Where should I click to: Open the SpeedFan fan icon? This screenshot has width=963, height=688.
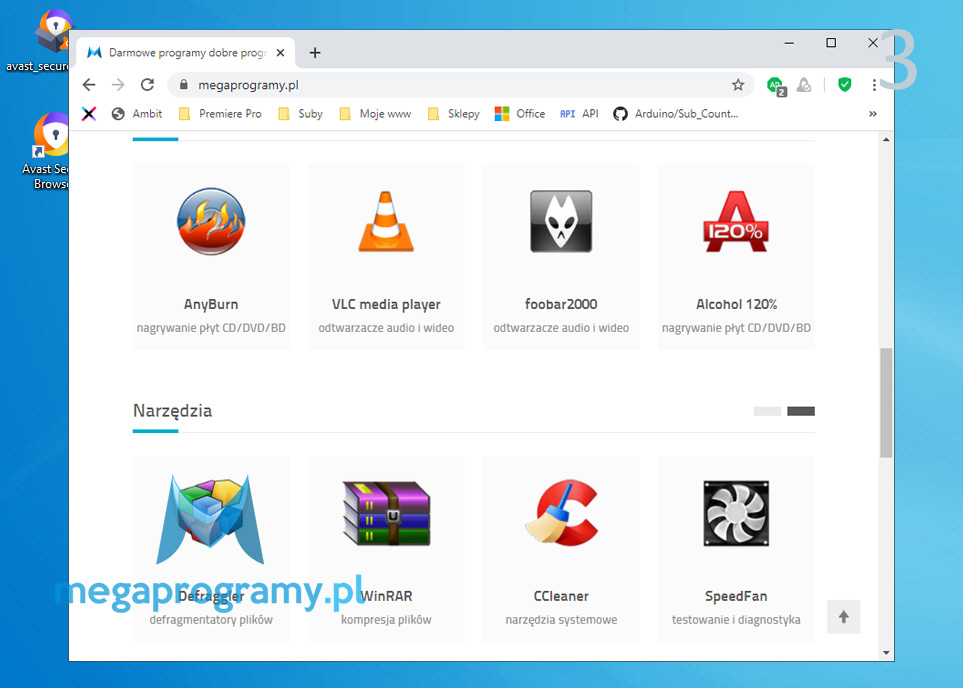(x=736, y=514)
